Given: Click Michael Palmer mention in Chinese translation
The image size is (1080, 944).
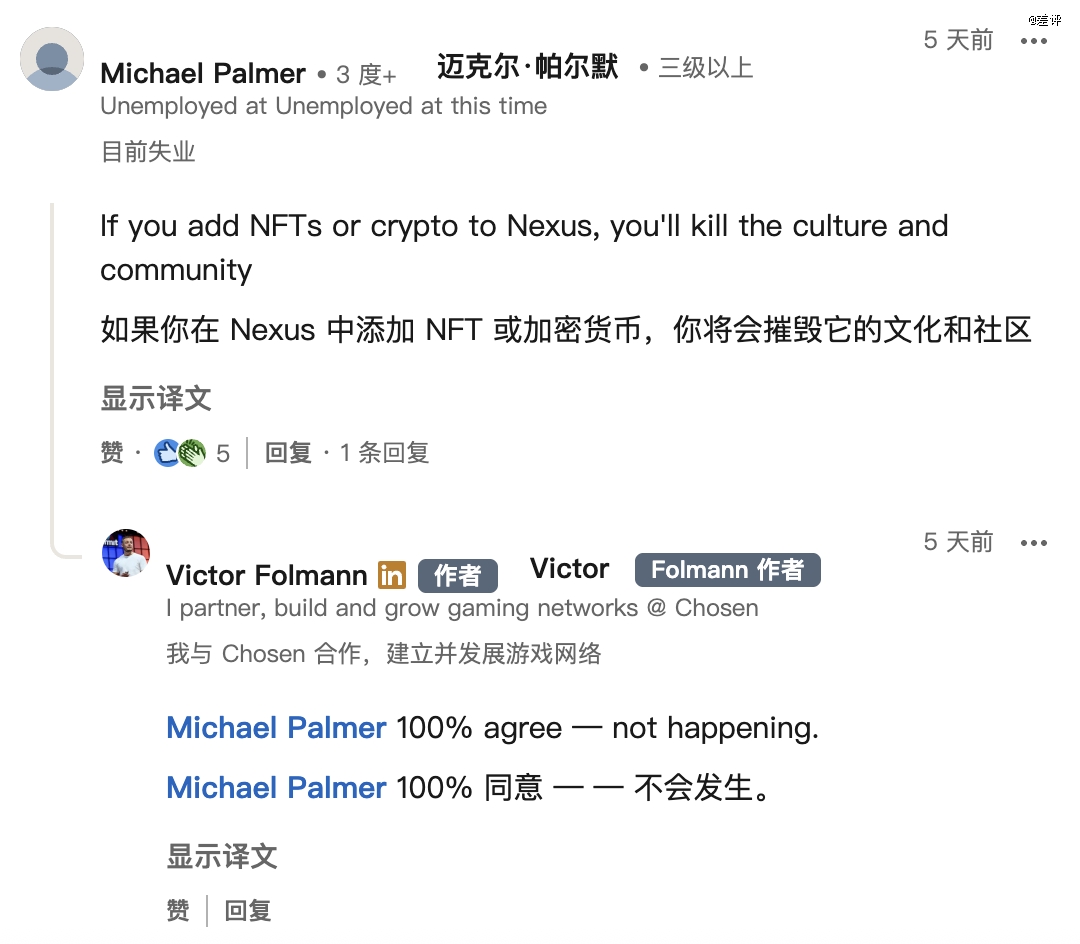Looking at the screenshot, I should [x=276, y=787].
